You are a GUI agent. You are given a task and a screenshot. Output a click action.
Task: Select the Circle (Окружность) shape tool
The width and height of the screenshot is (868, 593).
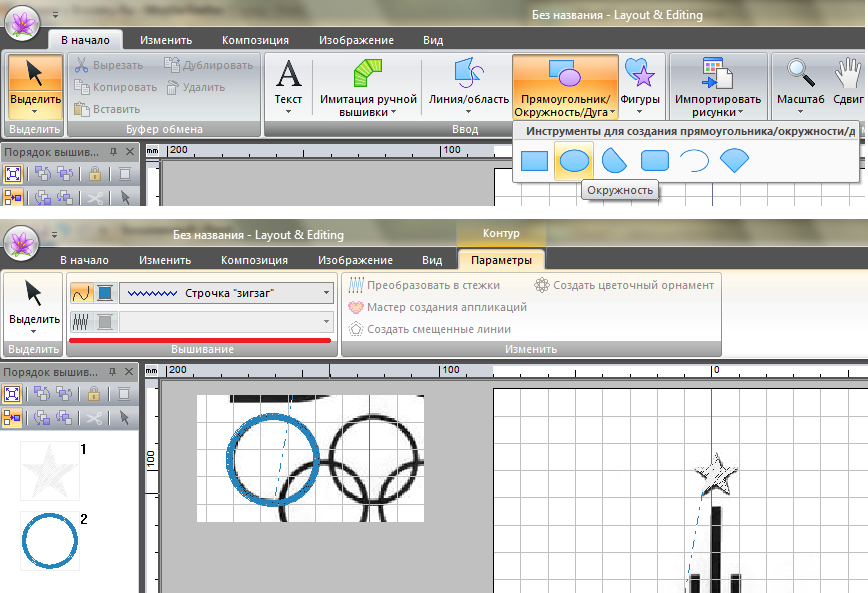pyautogui.click(x=574, y=160)
